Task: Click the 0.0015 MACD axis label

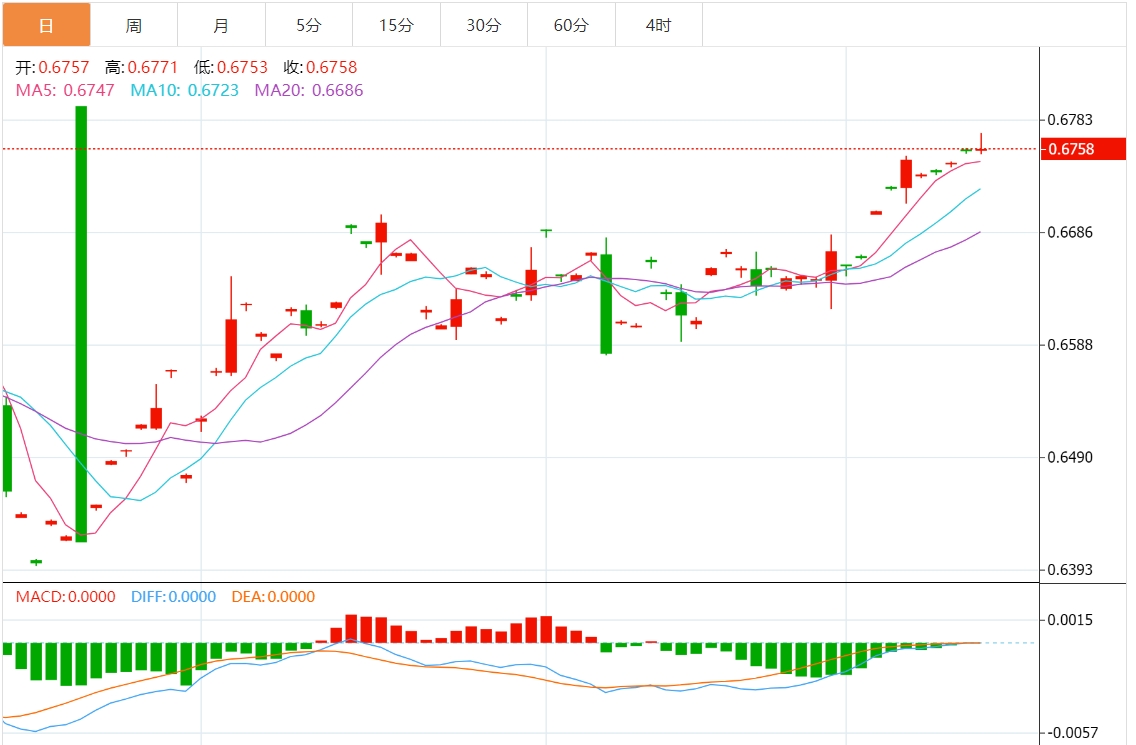Action: tap(1070, 620)
